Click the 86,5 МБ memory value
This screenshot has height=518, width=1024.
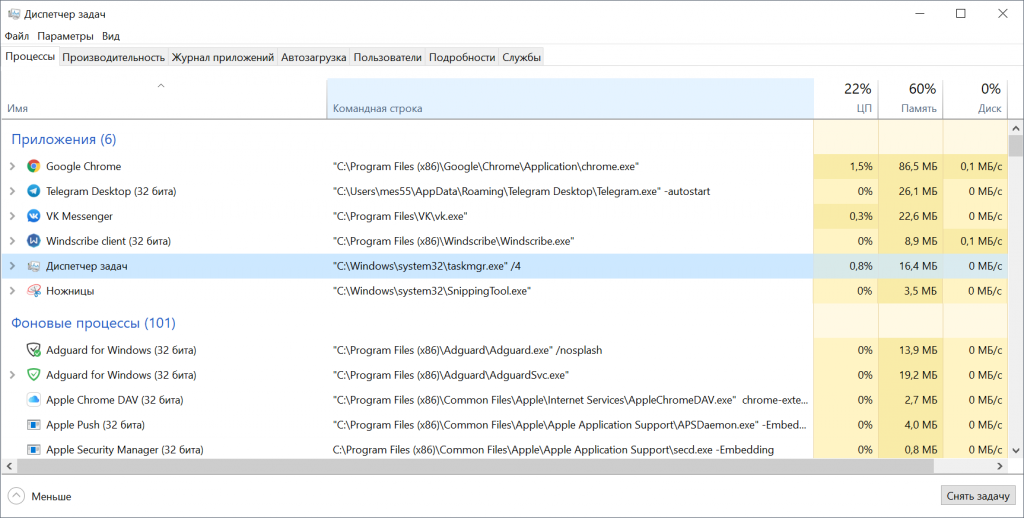[x=918, y=167]
